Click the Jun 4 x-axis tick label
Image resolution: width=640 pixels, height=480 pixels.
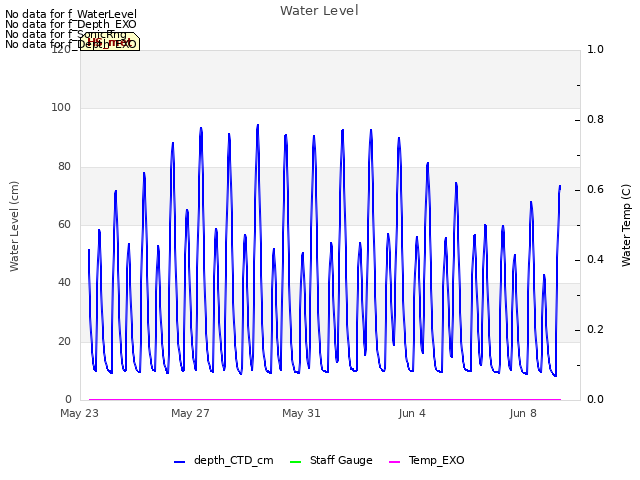tap(412, 413)
